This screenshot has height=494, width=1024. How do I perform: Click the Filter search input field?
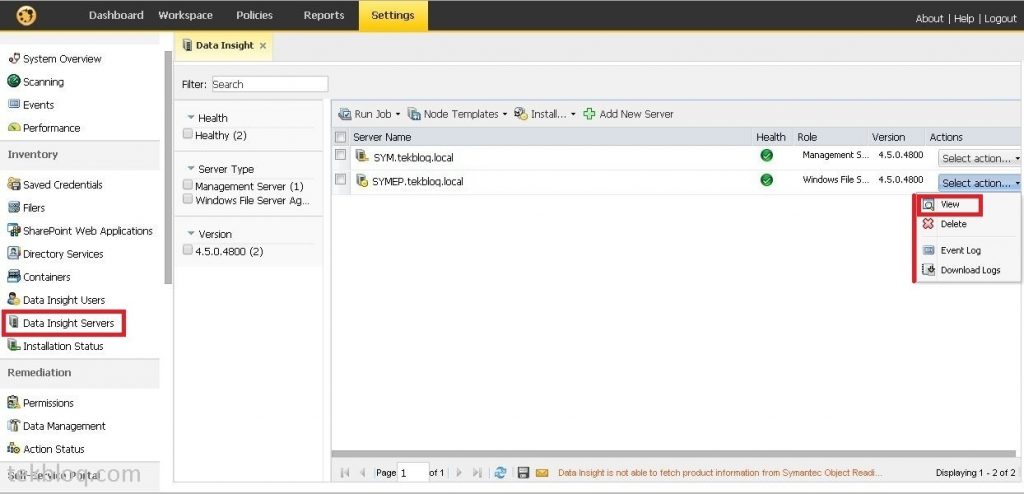[270, 84]
